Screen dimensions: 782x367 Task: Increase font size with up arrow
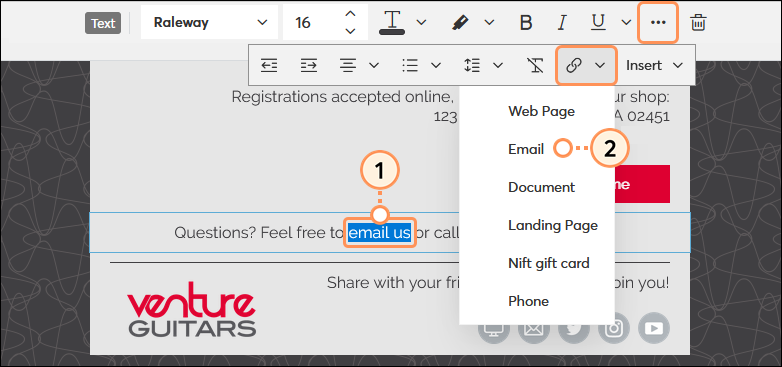click(x=351, y=14)
